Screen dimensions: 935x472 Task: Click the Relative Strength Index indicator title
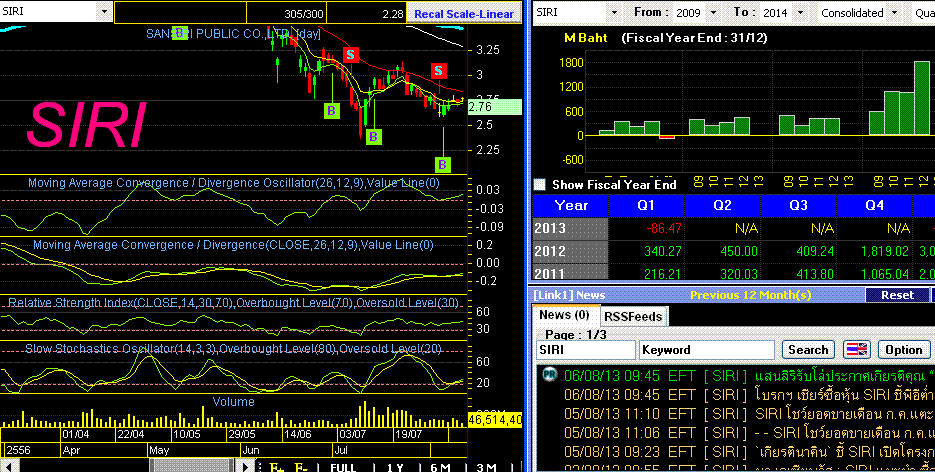(233, 303)
